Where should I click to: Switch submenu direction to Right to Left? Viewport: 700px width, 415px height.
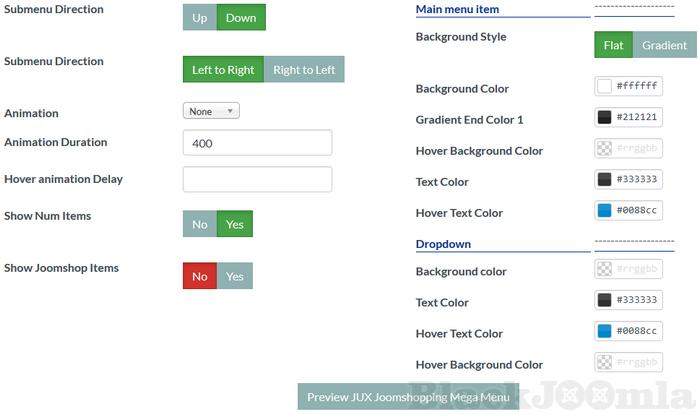304,70
